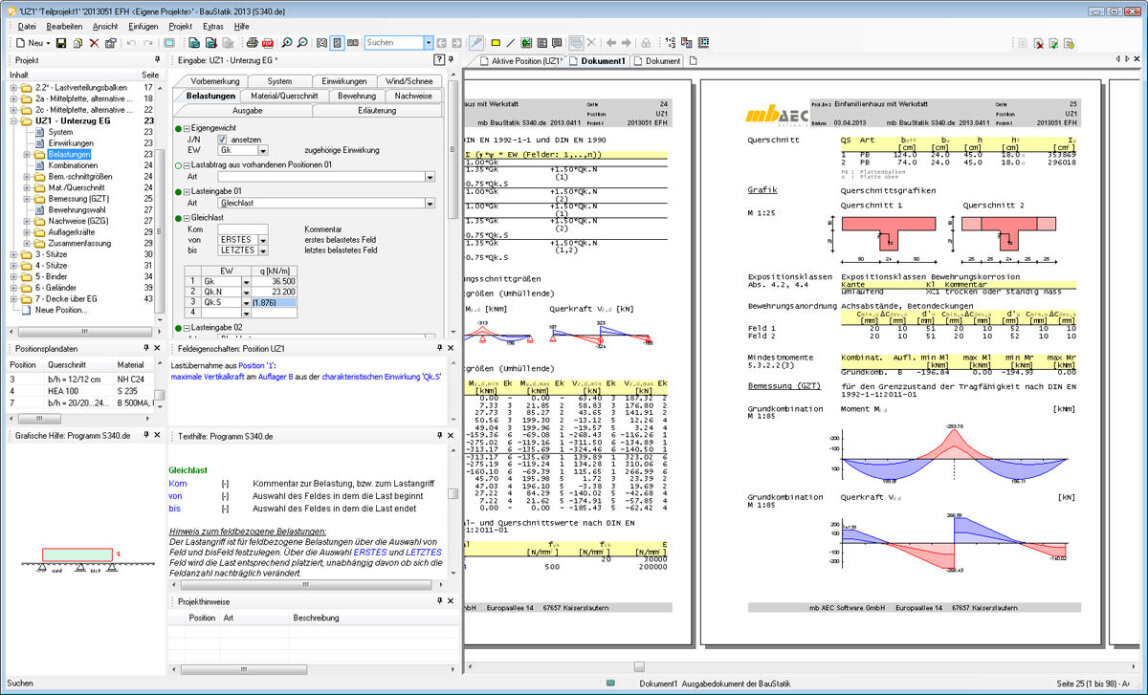Click the ERSTES link in help text
This screenshot has height=695, width=1148.
coord(370,553)
